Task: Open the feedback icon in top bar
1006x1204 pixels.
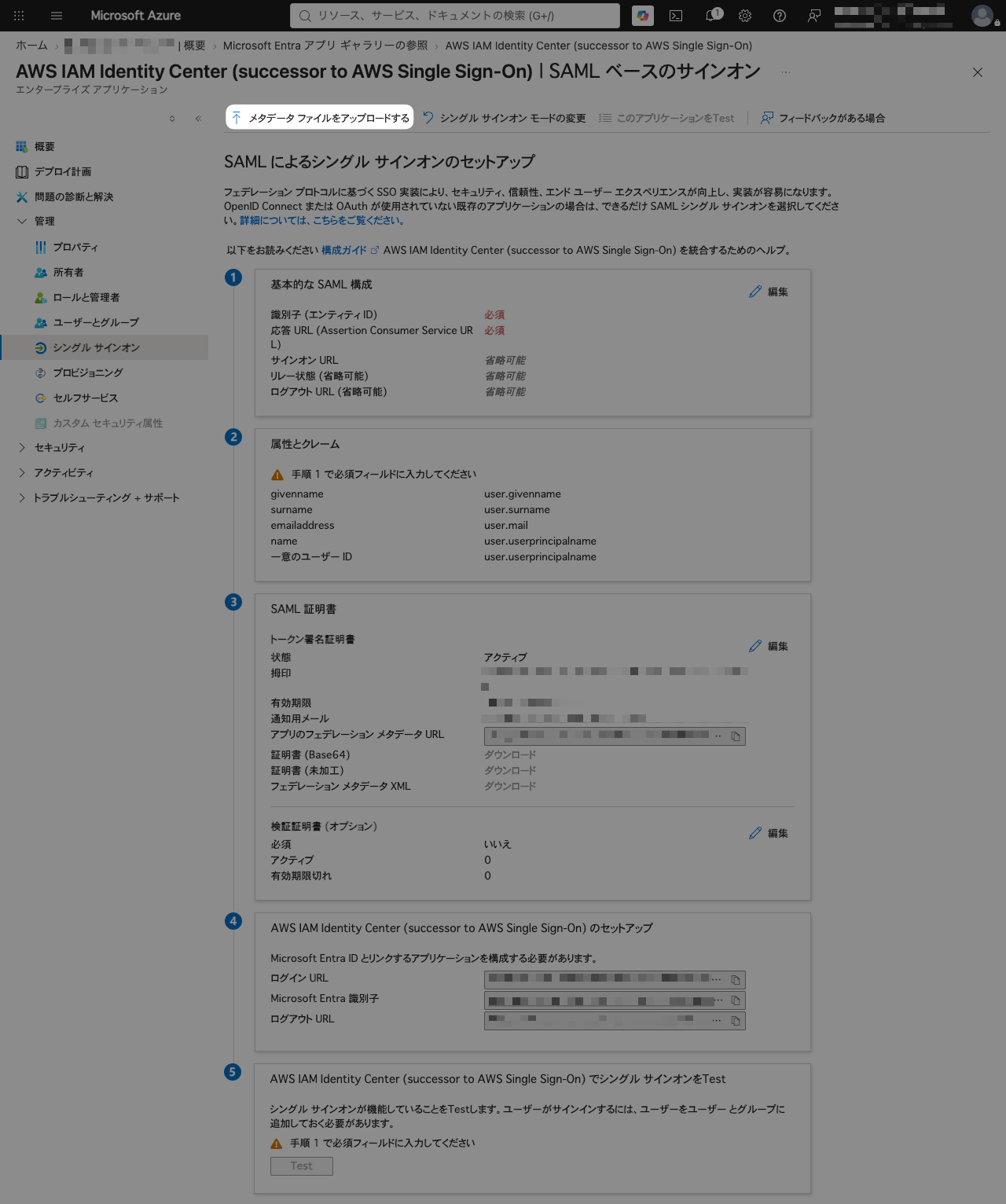Action: pyautogui.click(x=814, y=16)
